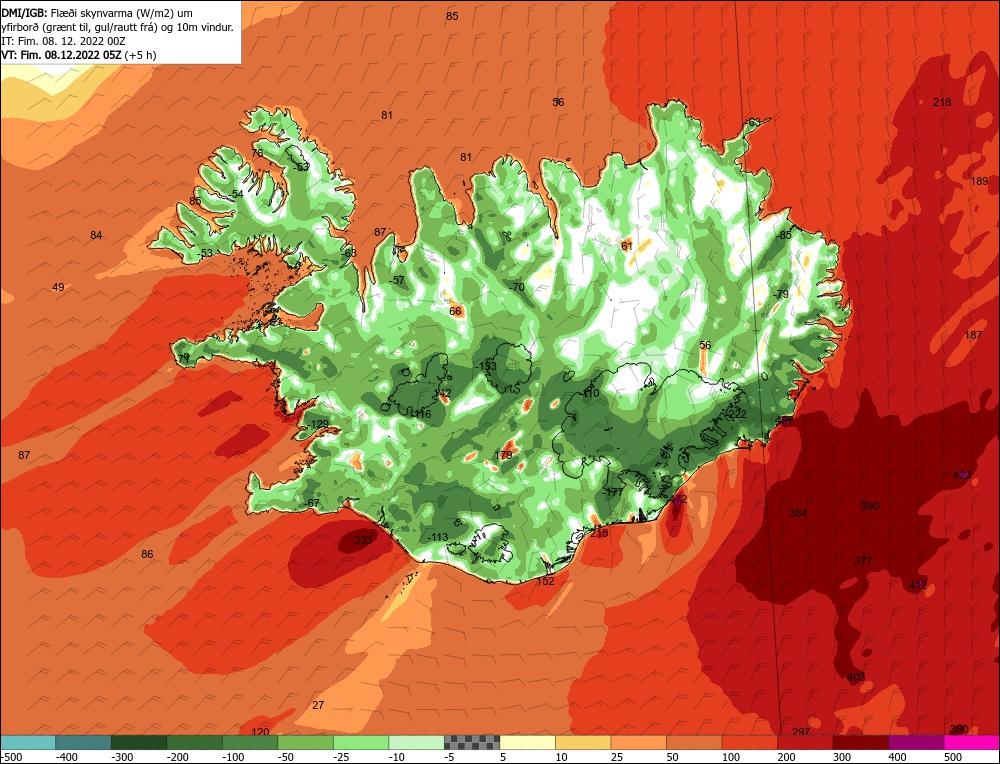The height and width of the screenshot is (764, 1000).
Task: Select the '27' value in the southern ocean
Action: (318, 705)
